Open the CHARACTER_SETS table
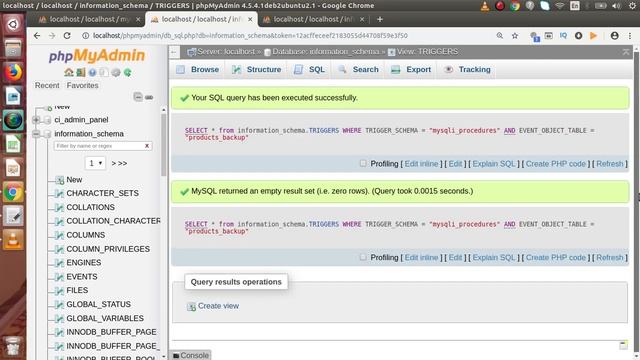Image resolution: width=640 pixels, height=360 pixels. (x=102, y=193)
